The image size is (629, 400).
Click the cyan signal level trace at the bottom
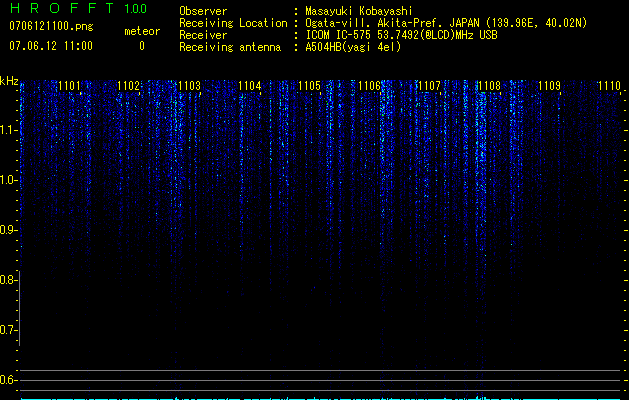tap(320, 398)
